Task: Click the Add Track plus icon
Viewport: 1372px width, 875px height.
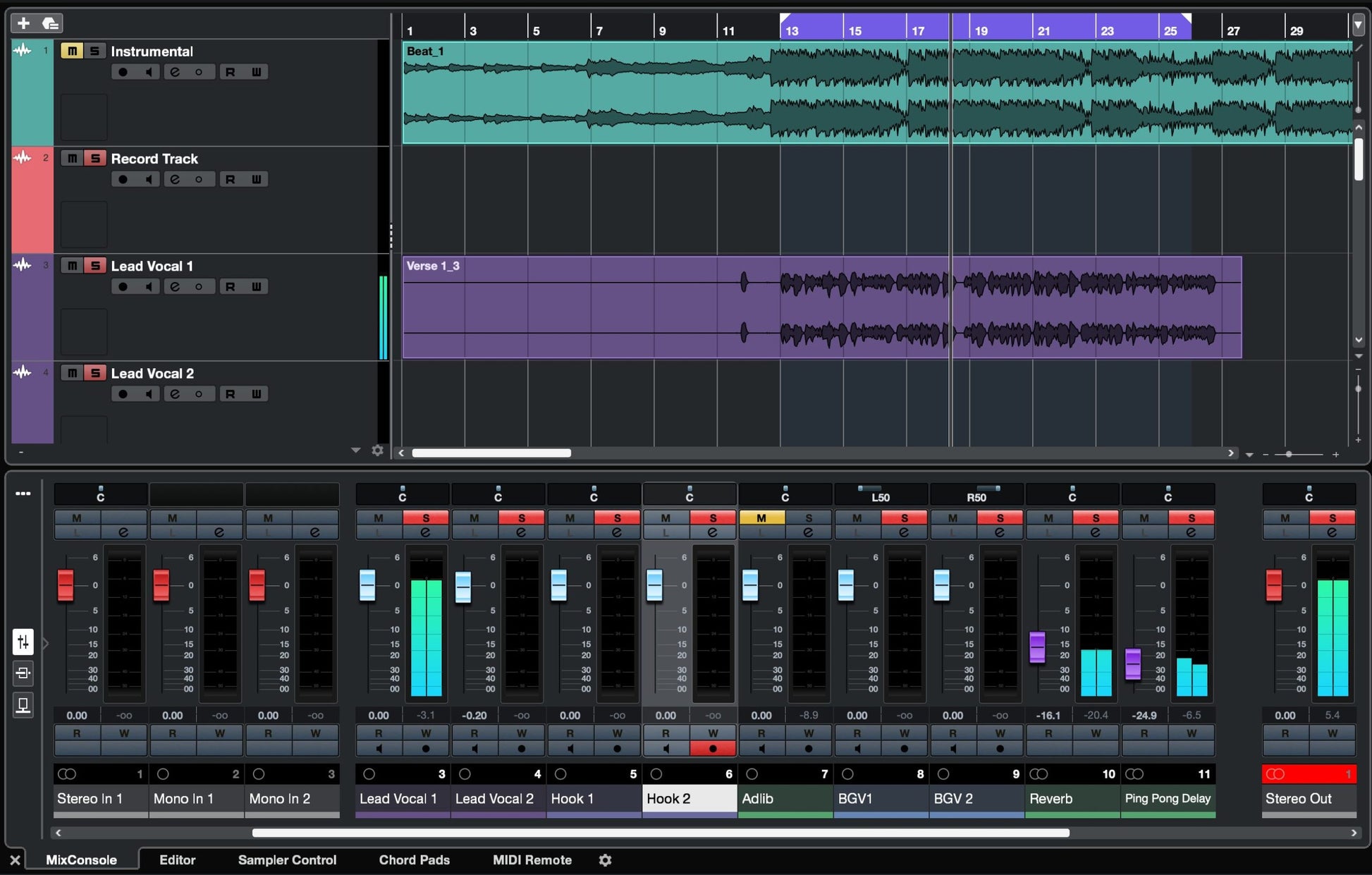Action: (x=23, y=23)
